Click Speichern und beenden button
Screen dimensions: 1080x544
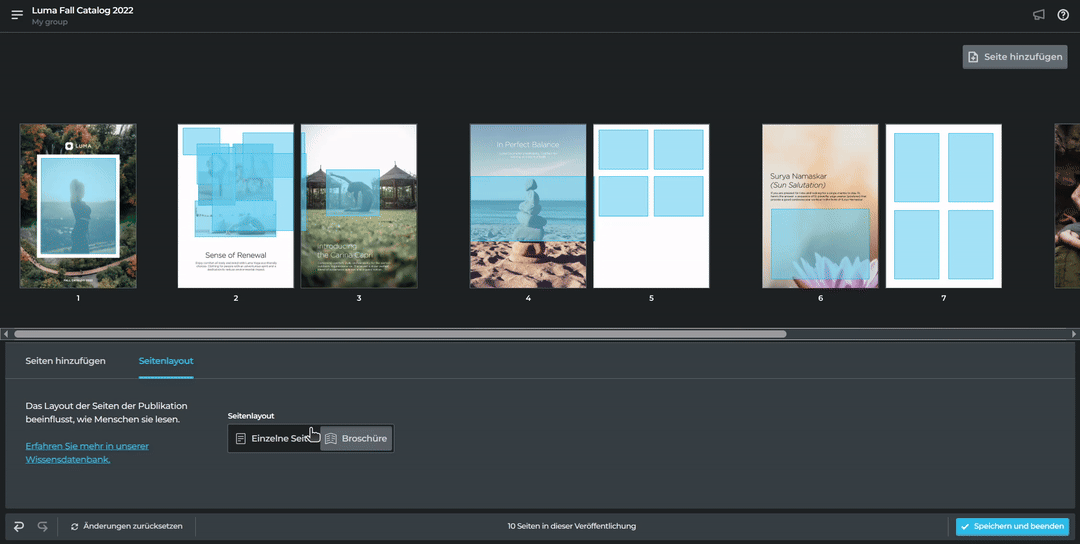1012,526
